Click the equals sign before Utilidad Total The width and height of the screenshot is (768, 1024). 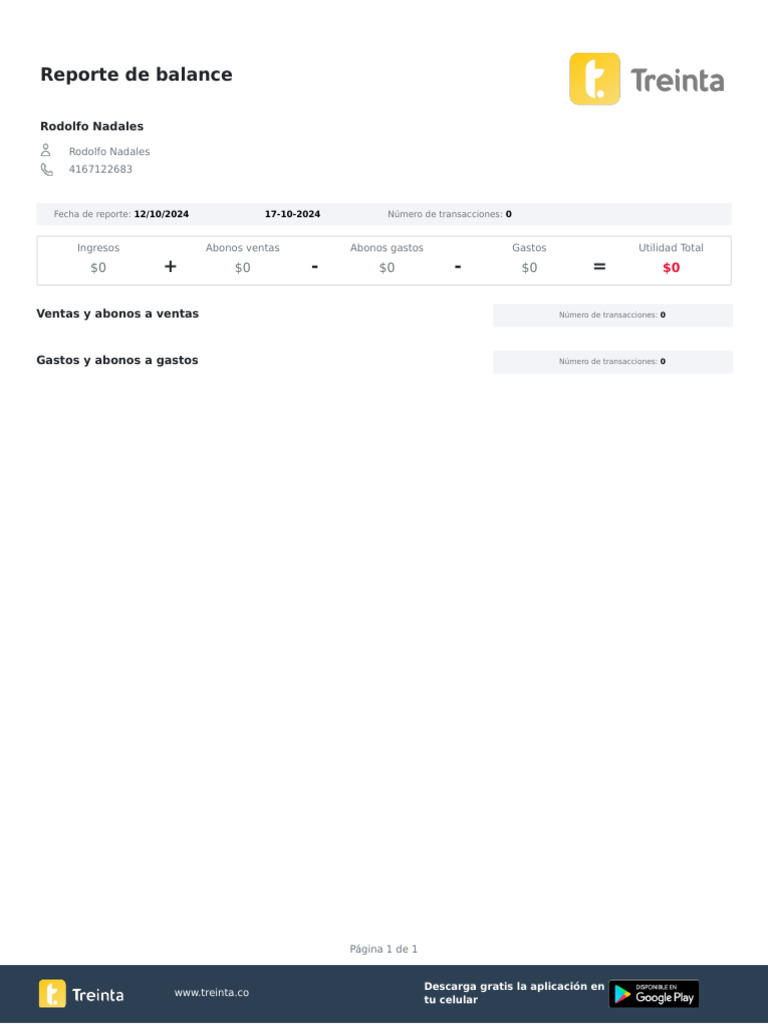(x=600, y=266)
